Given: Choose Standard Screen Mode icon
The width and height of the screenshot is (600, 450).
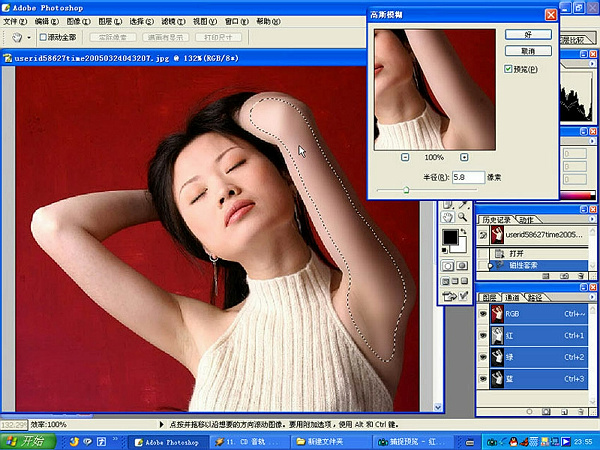Looking at the screenshot, I should [x=446, y=281].
